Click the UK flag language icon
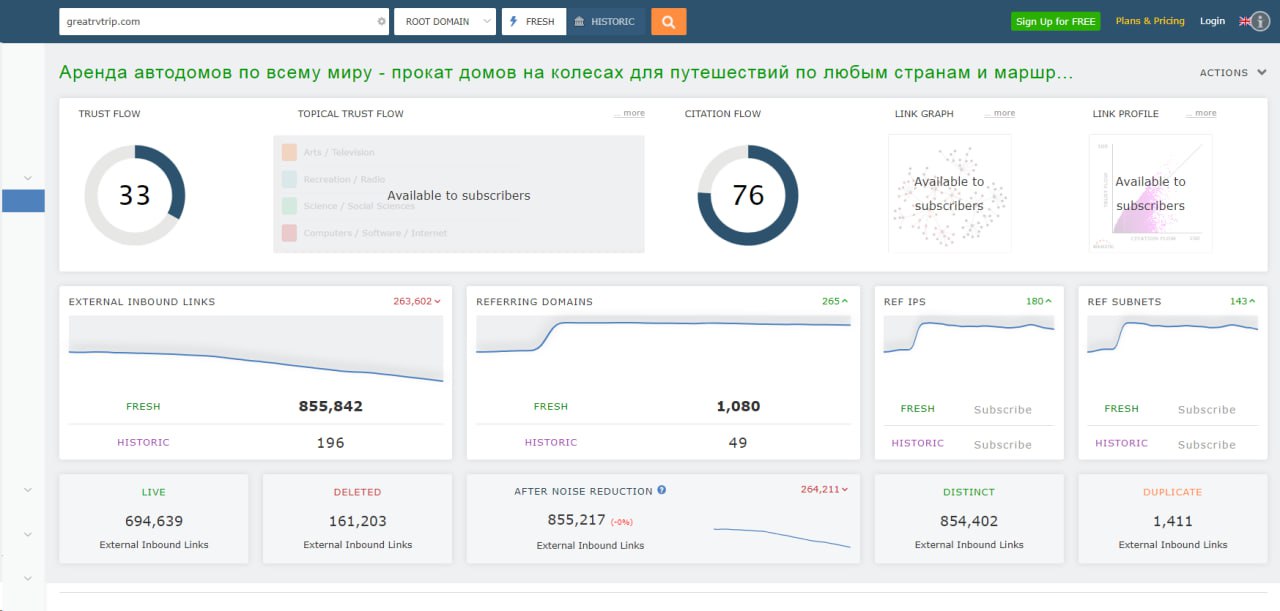Viewport: 1280px width, 611px height. 1244,21
